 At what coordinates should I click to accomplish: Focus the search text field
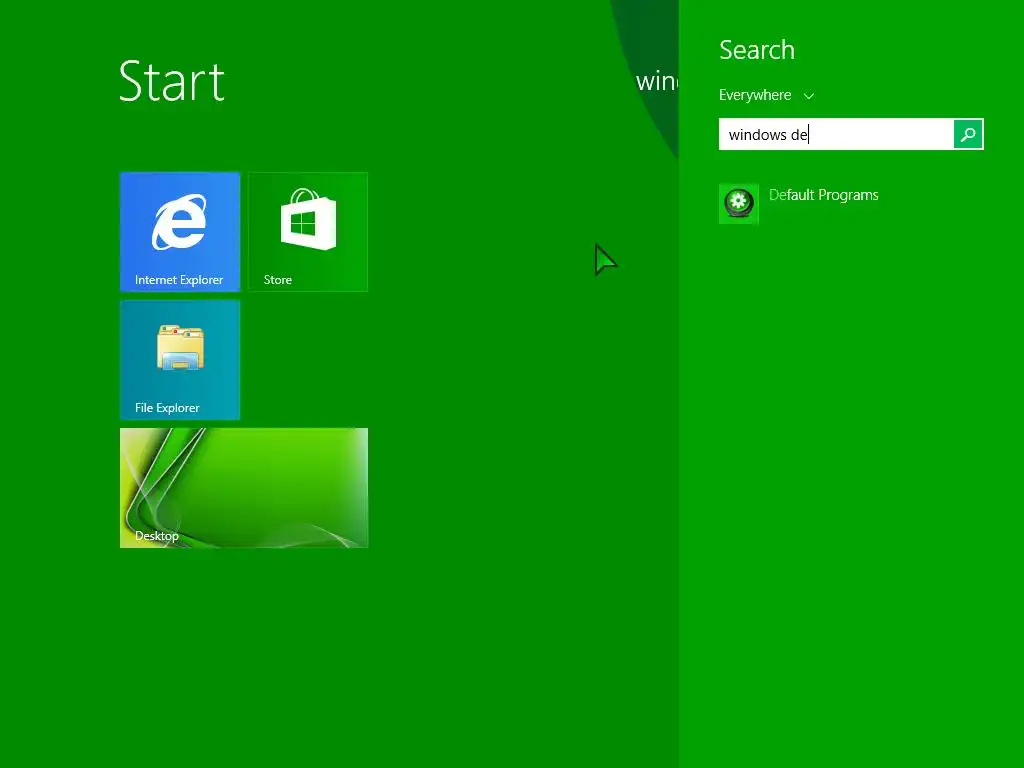tap(836, 135)
